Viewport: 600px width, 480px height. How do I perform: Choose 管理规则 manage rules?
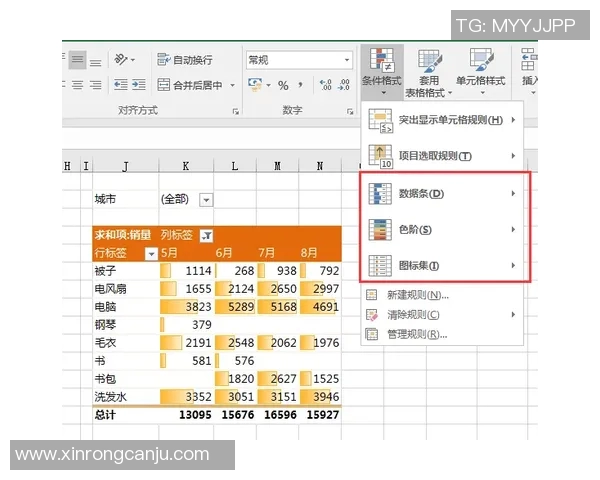(442, 335)
